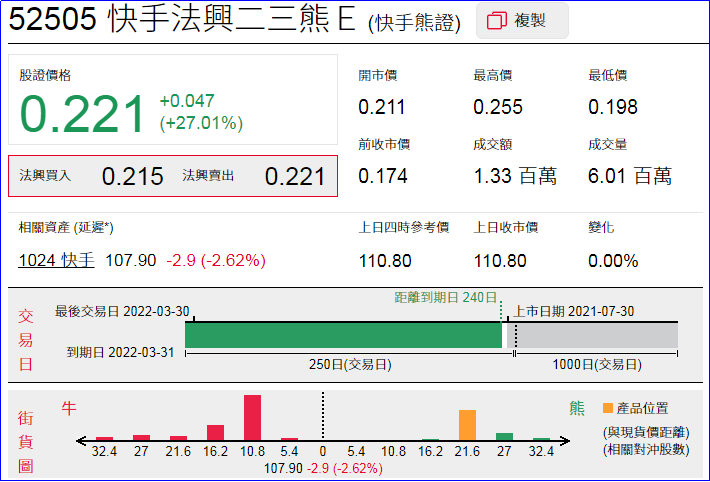
Task: Click spot price 107.90 below chart axis
Action: click(x=283, y=468)
